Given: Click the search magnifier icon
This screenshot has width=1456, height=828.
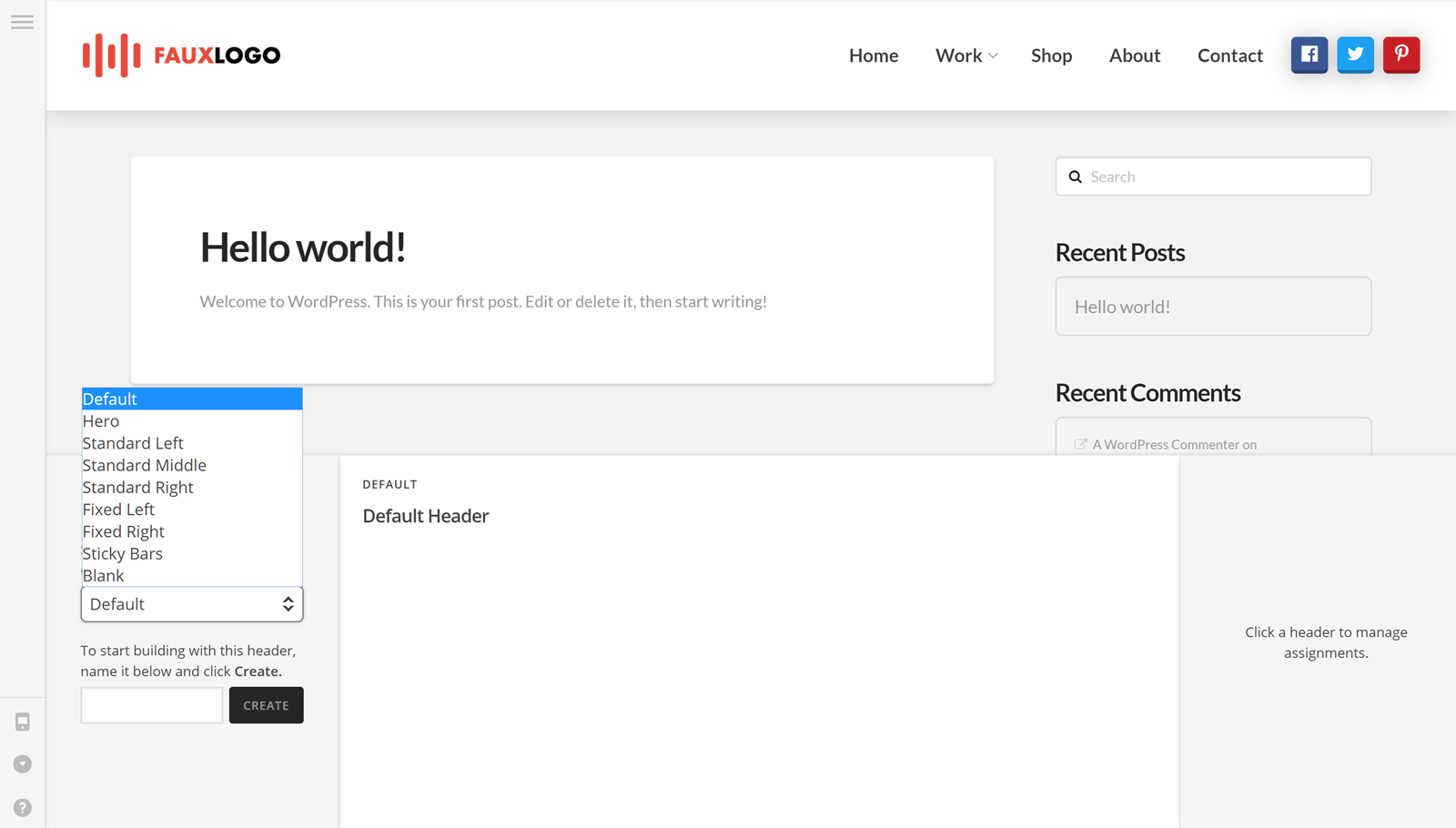Looking at the screenshot, I should [x=1075, y=177].
